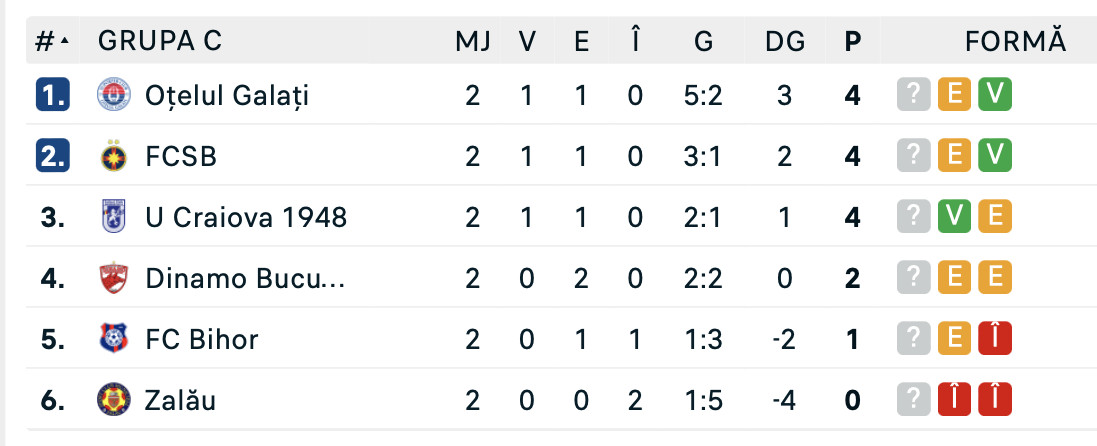
Task: Click U Craiova's green V form badge
Action: pos(954,217)
